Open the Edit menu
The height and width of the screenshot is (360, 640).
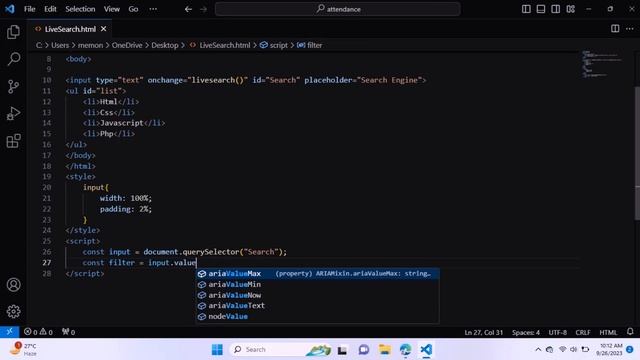pyautogui.click(x=50, y=9)
